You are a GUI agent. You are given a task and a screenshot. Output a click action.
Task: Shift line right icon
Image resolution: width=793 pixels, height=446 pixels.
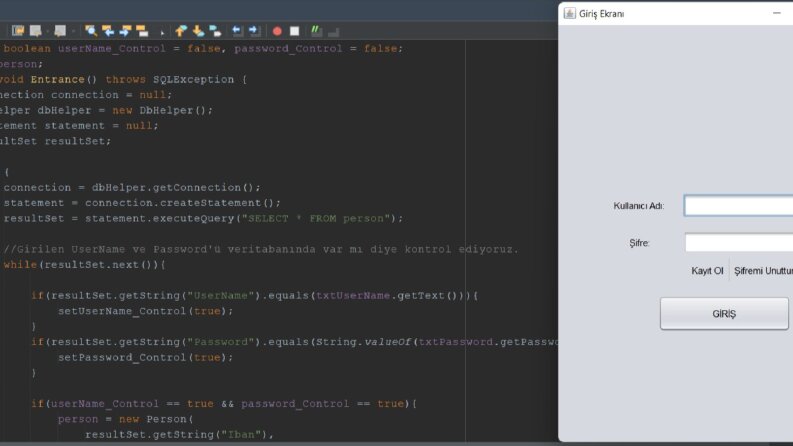[254, 31]
